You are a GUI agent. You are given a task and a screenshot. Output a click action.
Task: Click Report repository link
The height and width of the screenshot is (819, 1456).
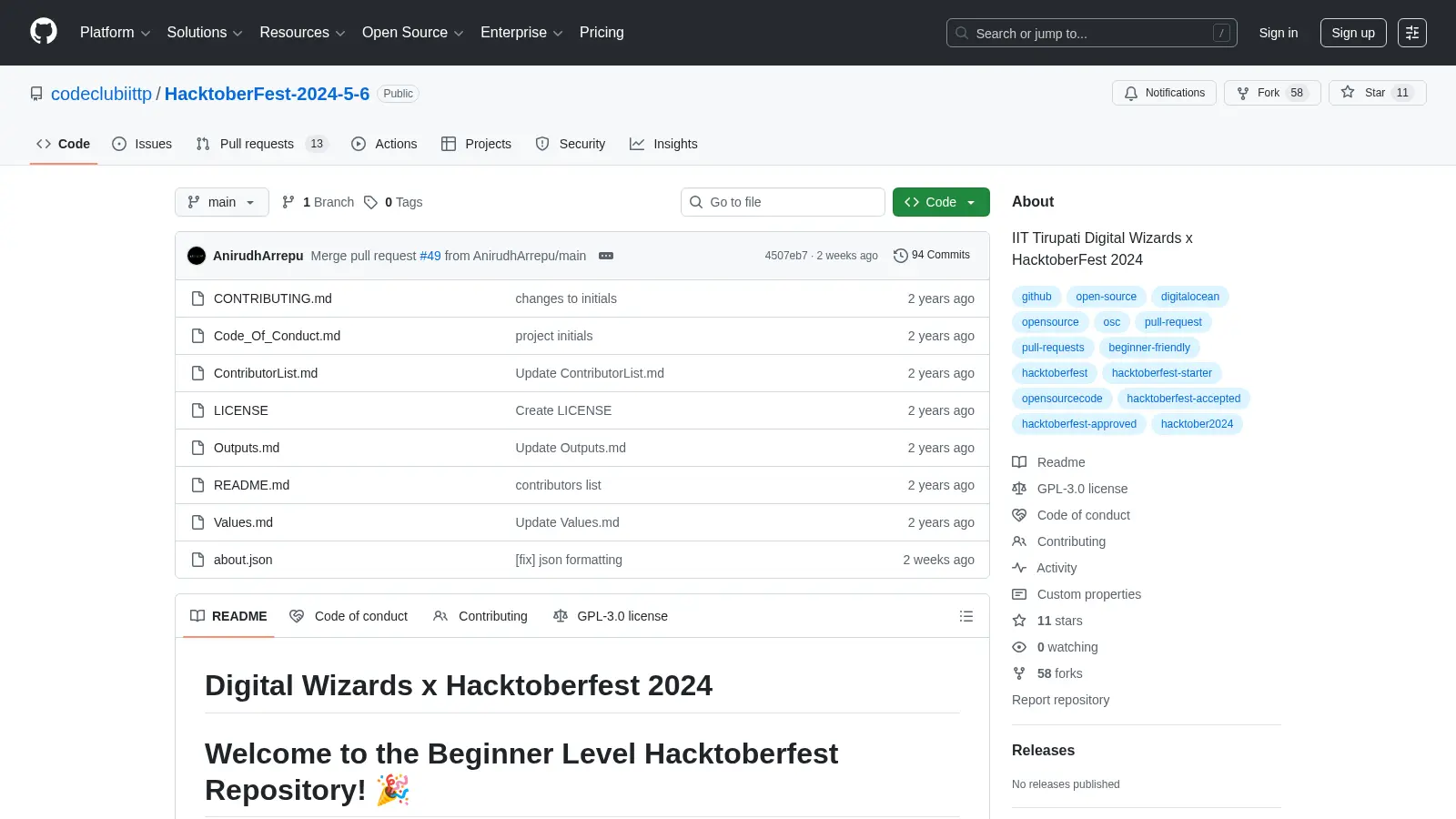[1060, 700]
